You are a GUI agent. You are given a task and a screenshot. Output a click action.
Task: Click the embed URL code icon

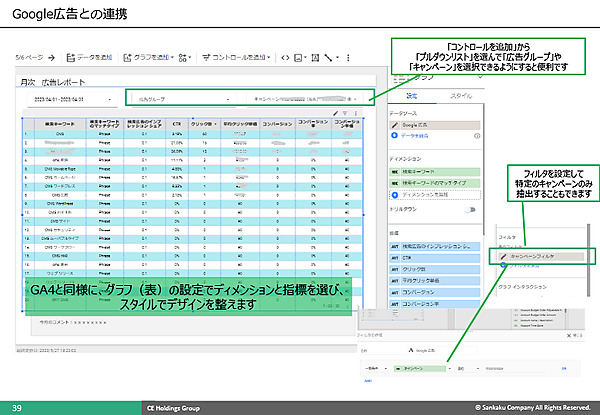[x=285, y=57]
